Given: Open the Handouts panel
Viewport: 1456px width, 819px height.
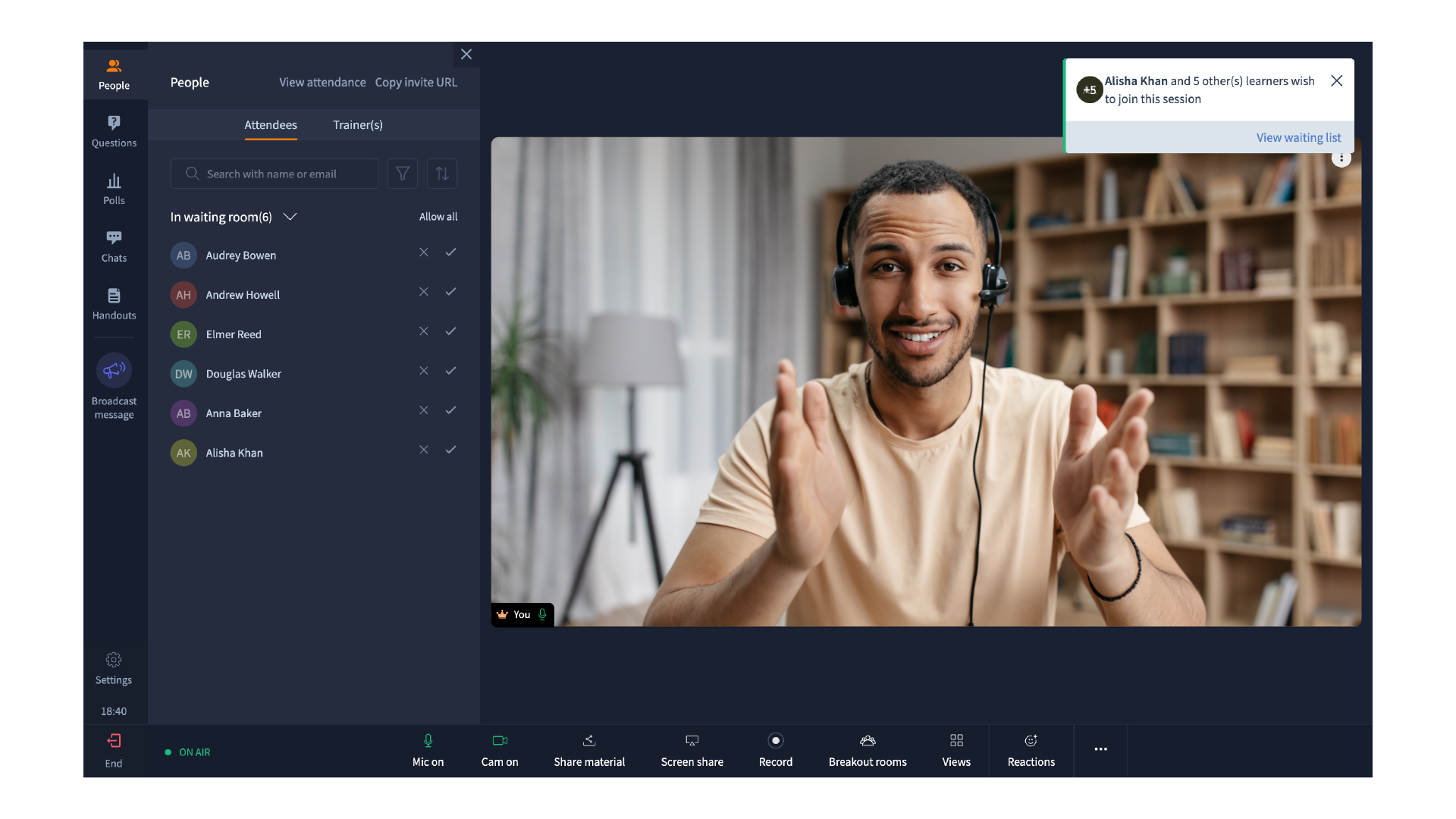Looking at the screenshot, I should point(114,304).
